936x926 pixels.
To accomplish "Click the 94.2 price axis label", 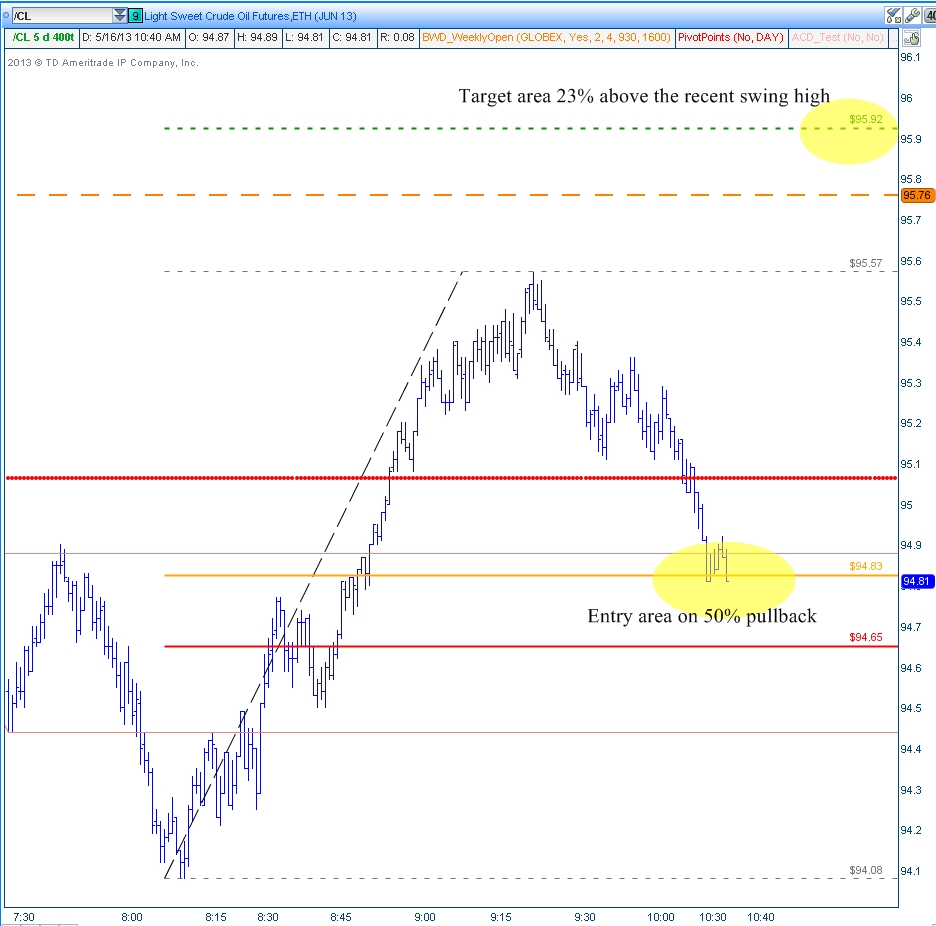I will point(910,830).
